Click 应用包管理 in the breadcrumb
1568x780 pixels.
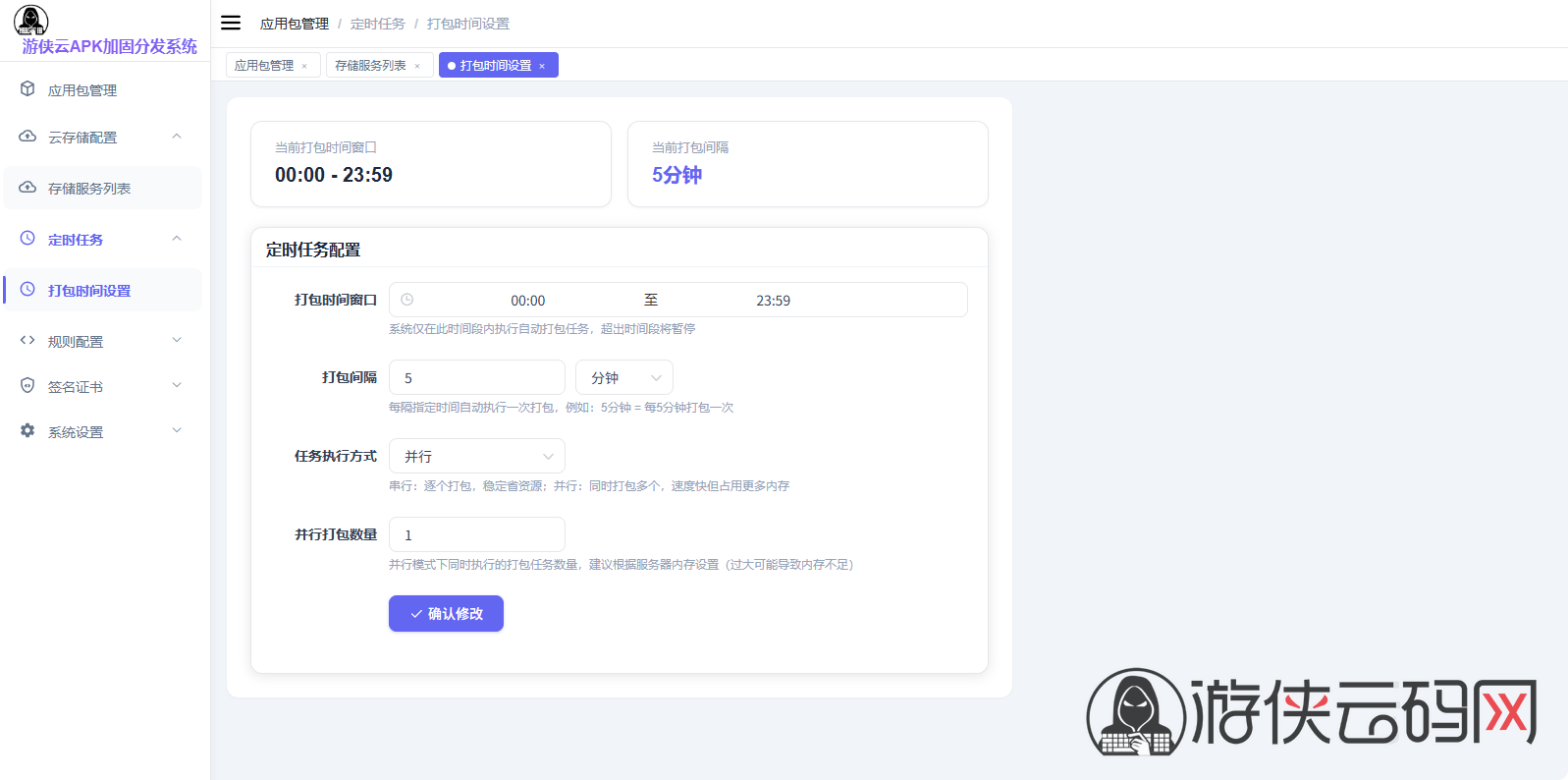pyautogui.click(x=295, y=24)
